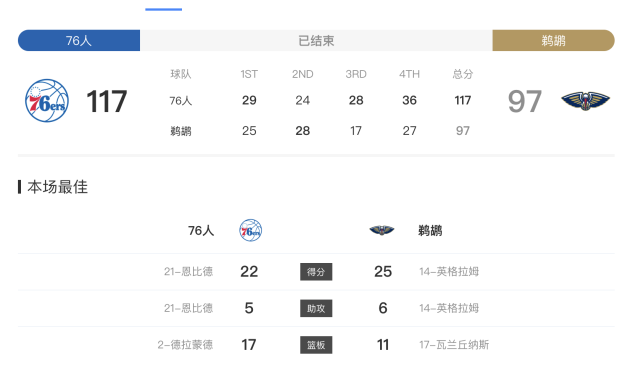The image size is (641, 372).
Task: Open player 2-德拉蒙德 rebounds leader
Action: (185, 345)
